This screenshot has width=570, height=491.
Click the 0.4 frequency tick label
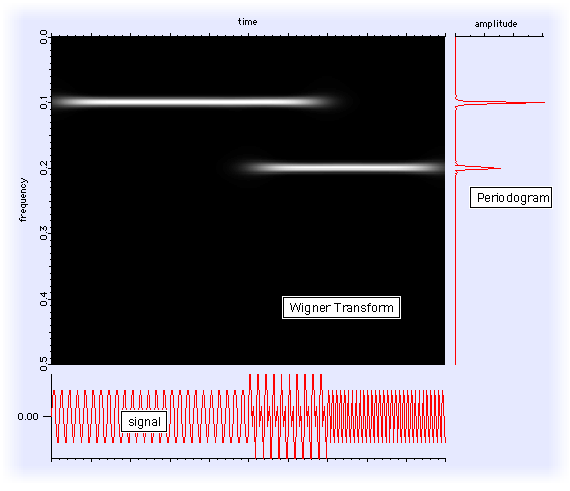44,299
